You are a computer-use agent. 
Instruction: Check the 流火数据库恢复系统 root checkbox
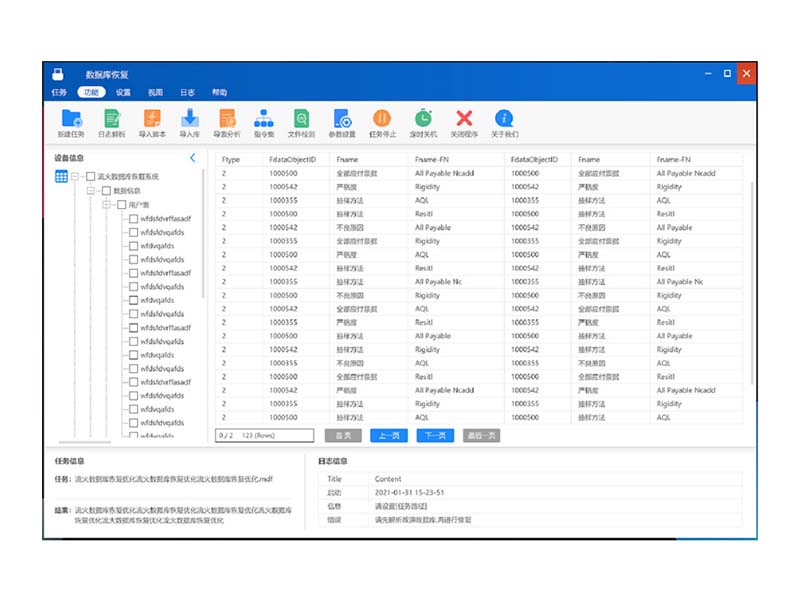(x=90, y=177)
